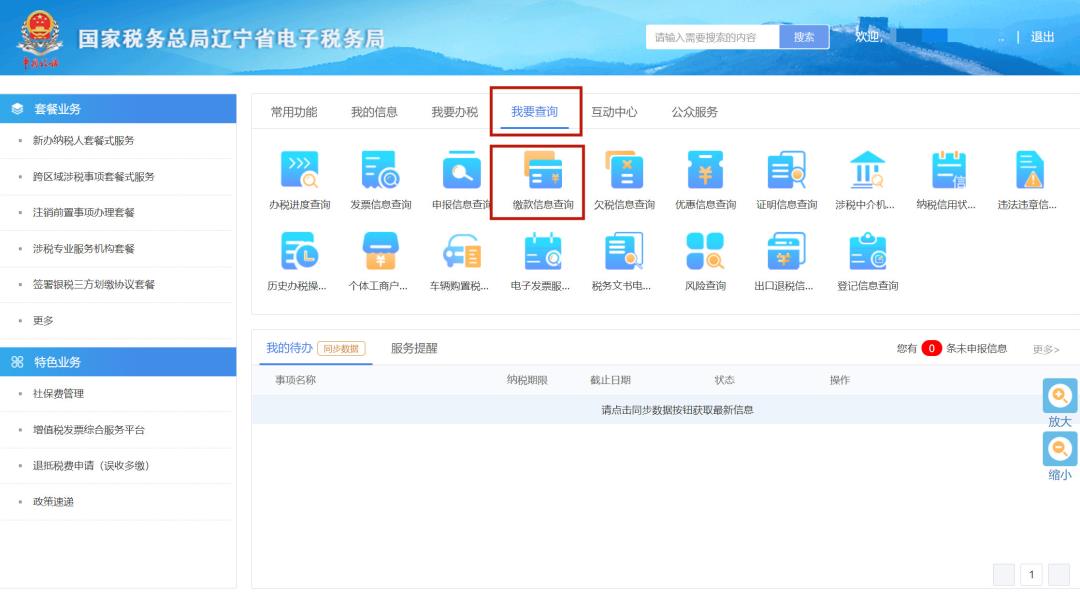Open the 优惠信息查询 icon
1080x600 pixels.
click(x=705, y=171)
